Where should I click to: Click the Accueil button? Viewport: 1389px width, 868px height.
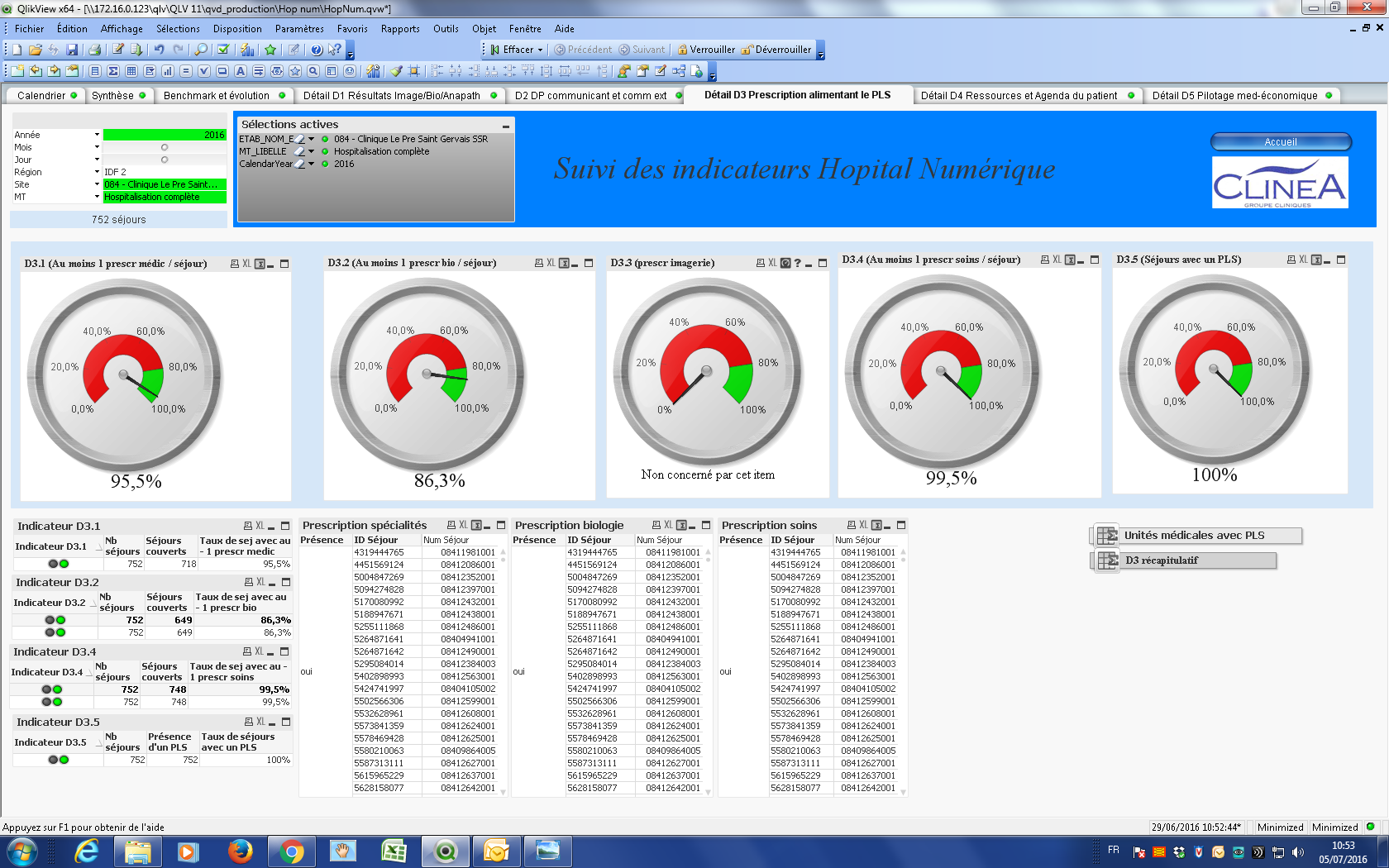coord(1281,141)
